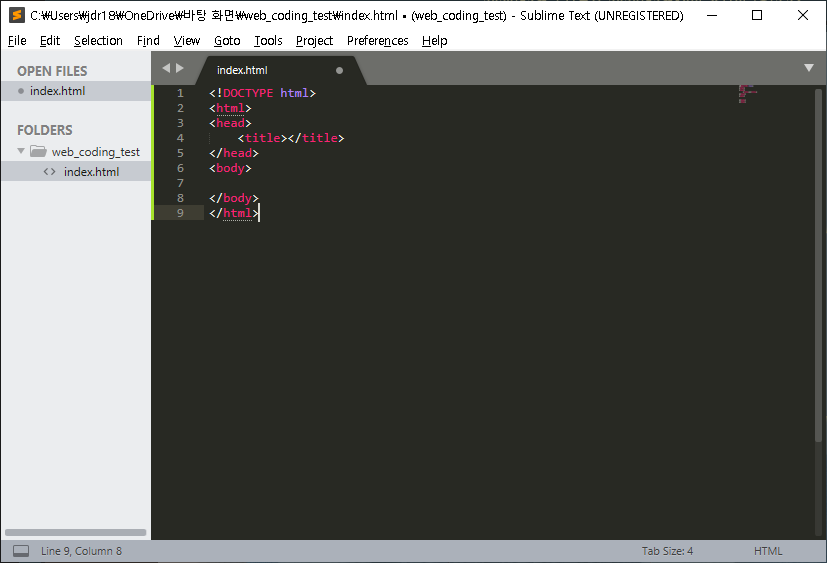Open index.html in the Folders tree
The image size is (827, 563).
pos(76,171)
